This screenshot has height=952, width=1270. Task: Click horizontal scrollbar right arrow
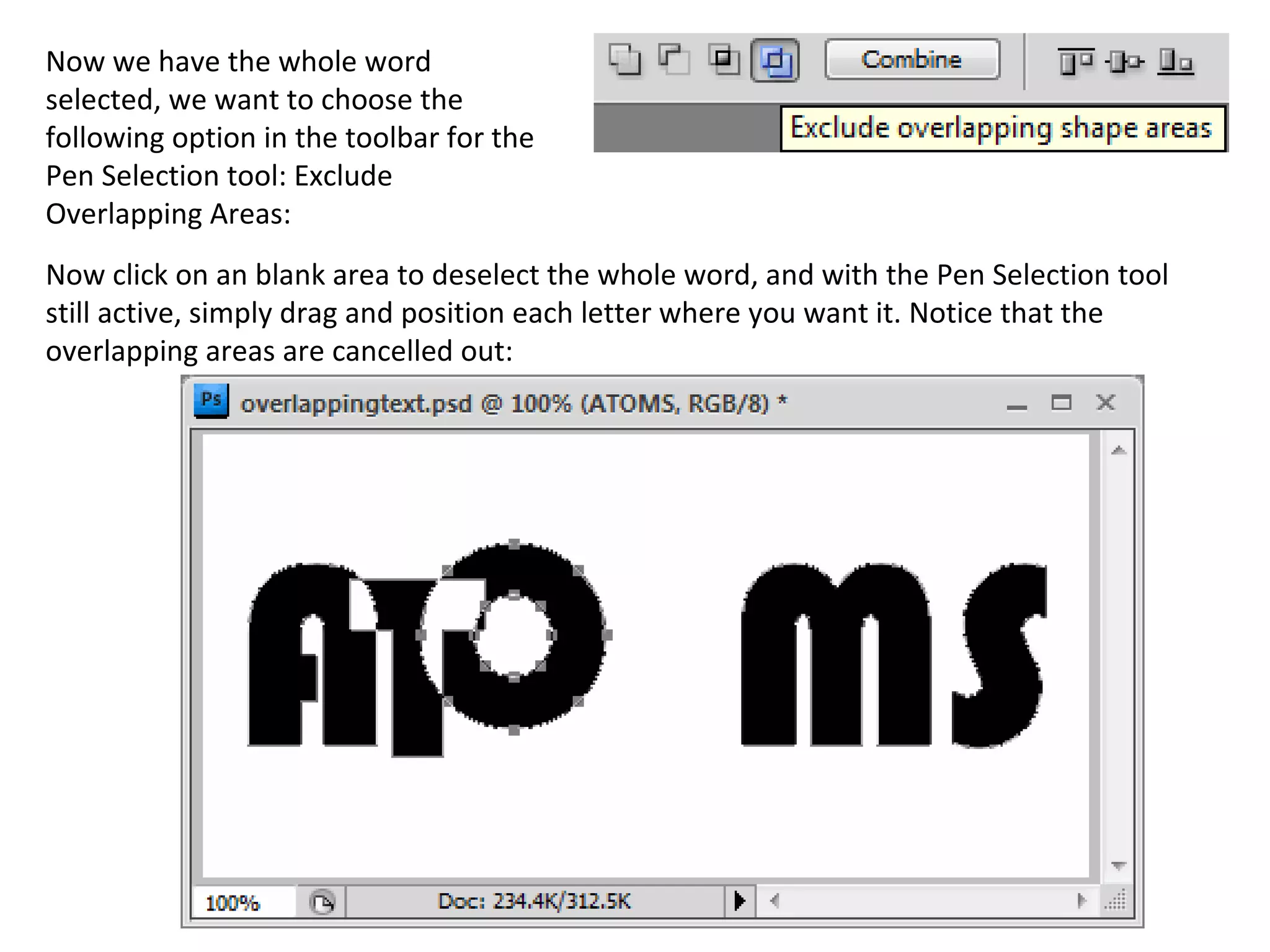coord(1081,901)
